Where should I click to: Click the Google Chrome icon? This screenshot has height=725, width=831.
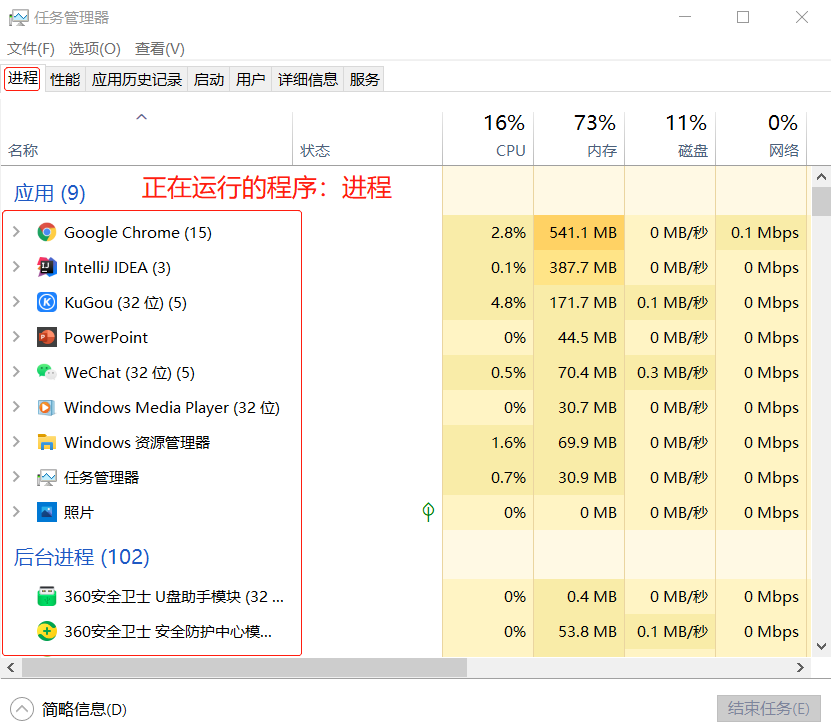47,232
